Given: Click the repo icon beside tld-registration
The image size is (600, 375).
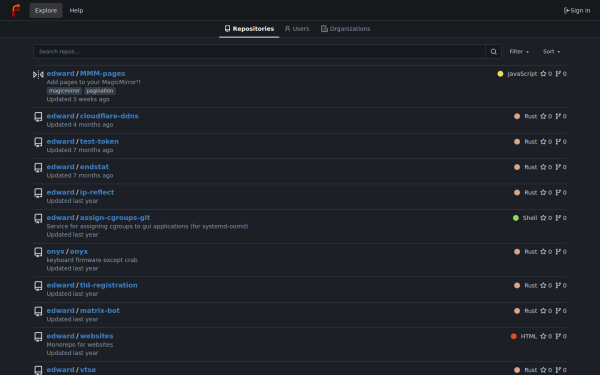Looking at the screenshot, I should tap(38, 286).
